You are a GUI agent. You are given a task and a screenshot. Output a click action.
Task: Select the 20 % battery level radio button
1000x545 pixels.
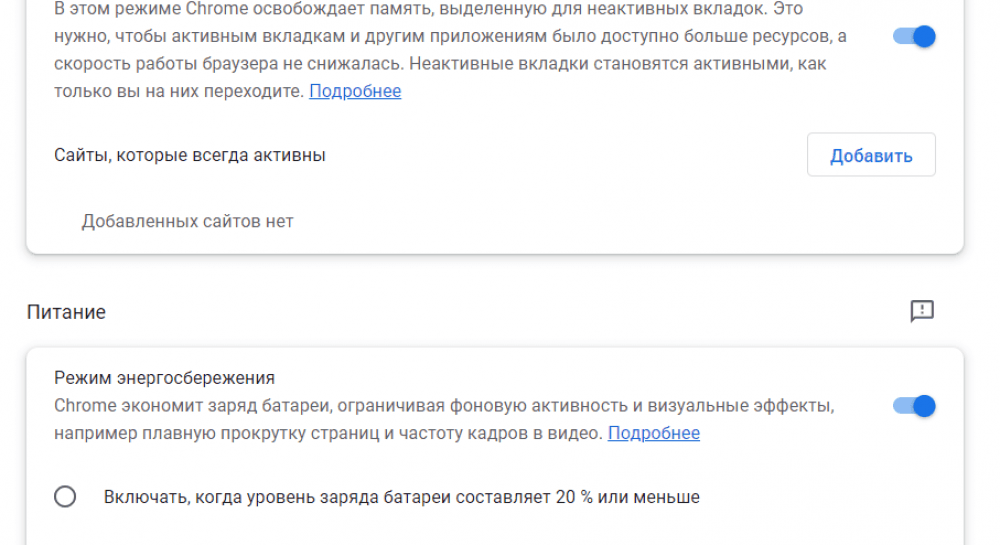[x=65, y=497]
